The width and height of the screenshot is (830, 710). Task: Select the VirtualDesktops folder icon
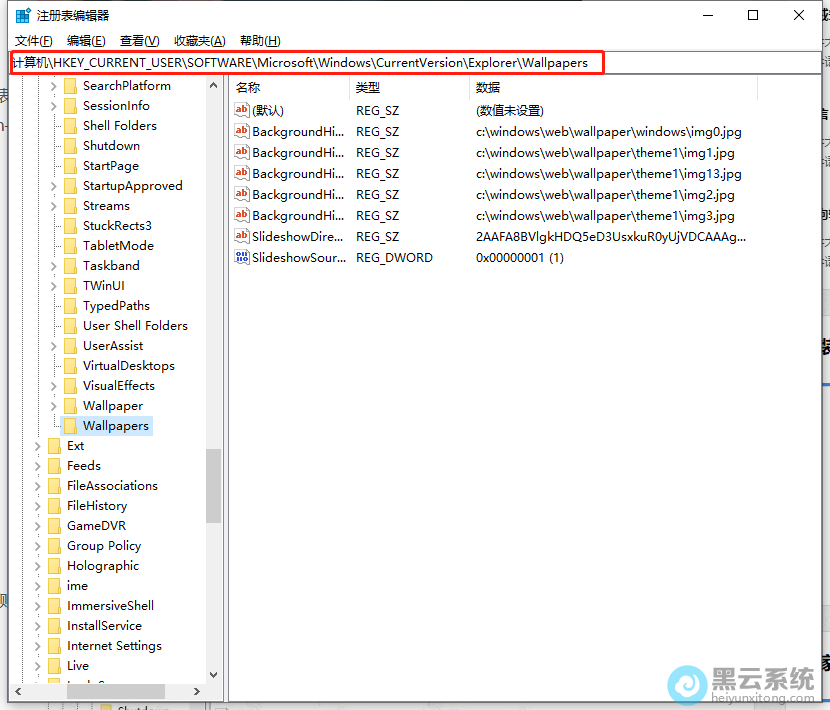pos(70,366)
